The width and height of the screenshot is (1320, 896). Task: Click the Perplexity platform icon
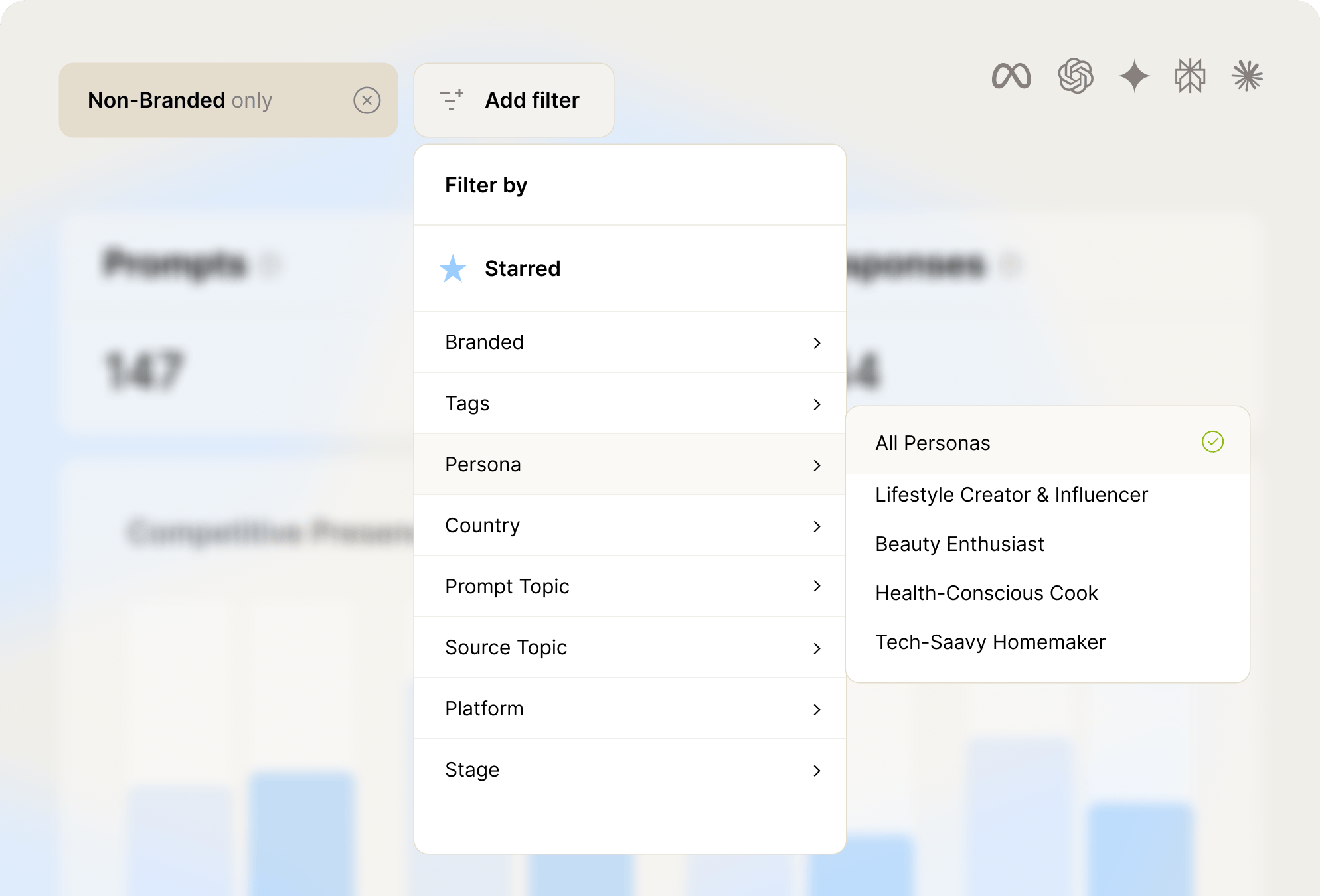coord(1190,76)
